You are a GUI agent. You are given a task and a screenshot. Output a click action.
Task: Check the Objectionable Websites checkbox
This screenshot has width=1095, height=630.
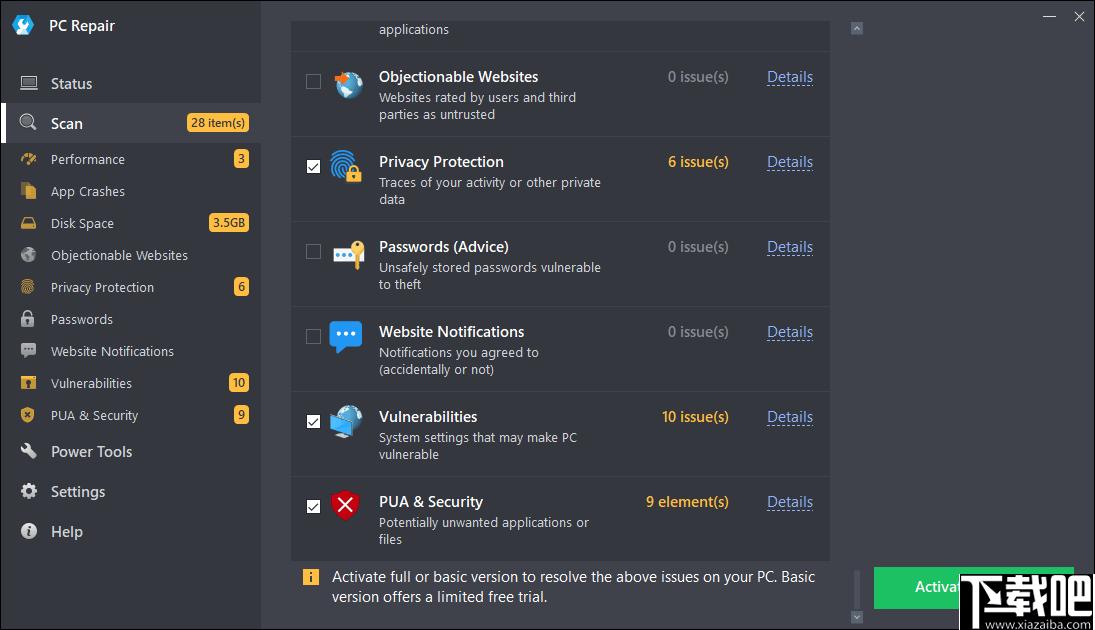(314, 82)
